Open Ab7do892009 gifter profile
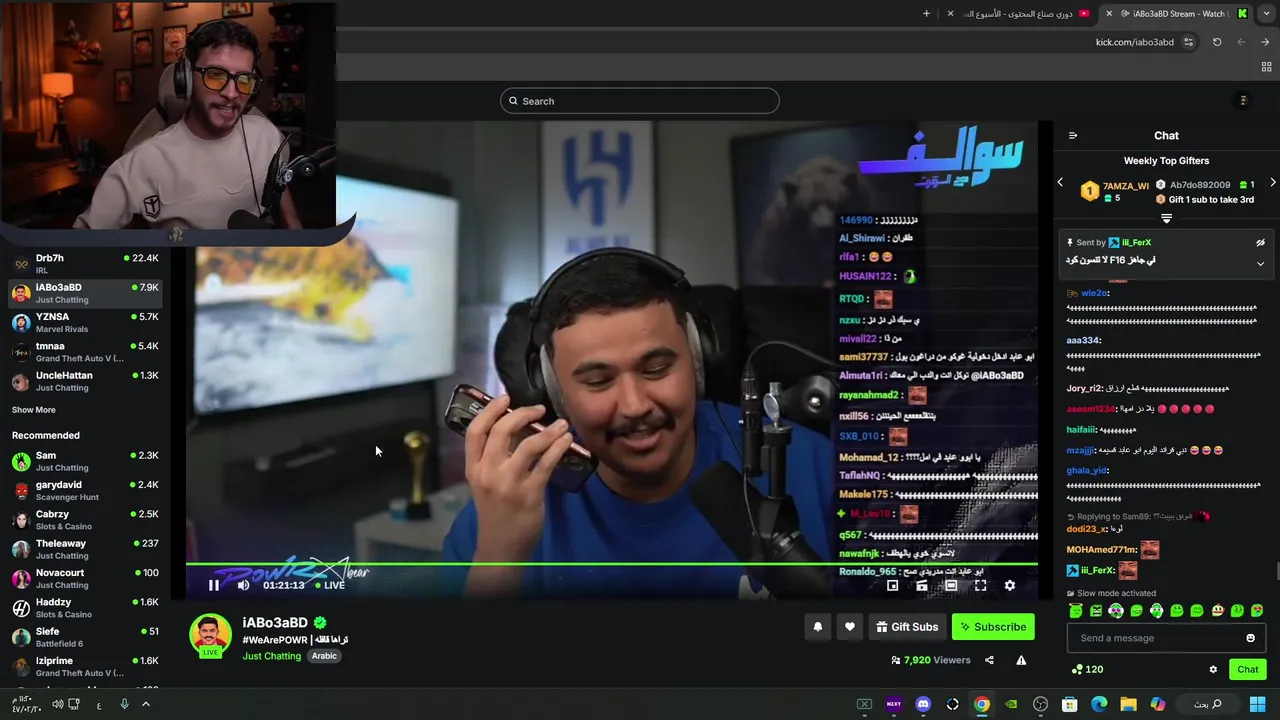 point(1200,185)
